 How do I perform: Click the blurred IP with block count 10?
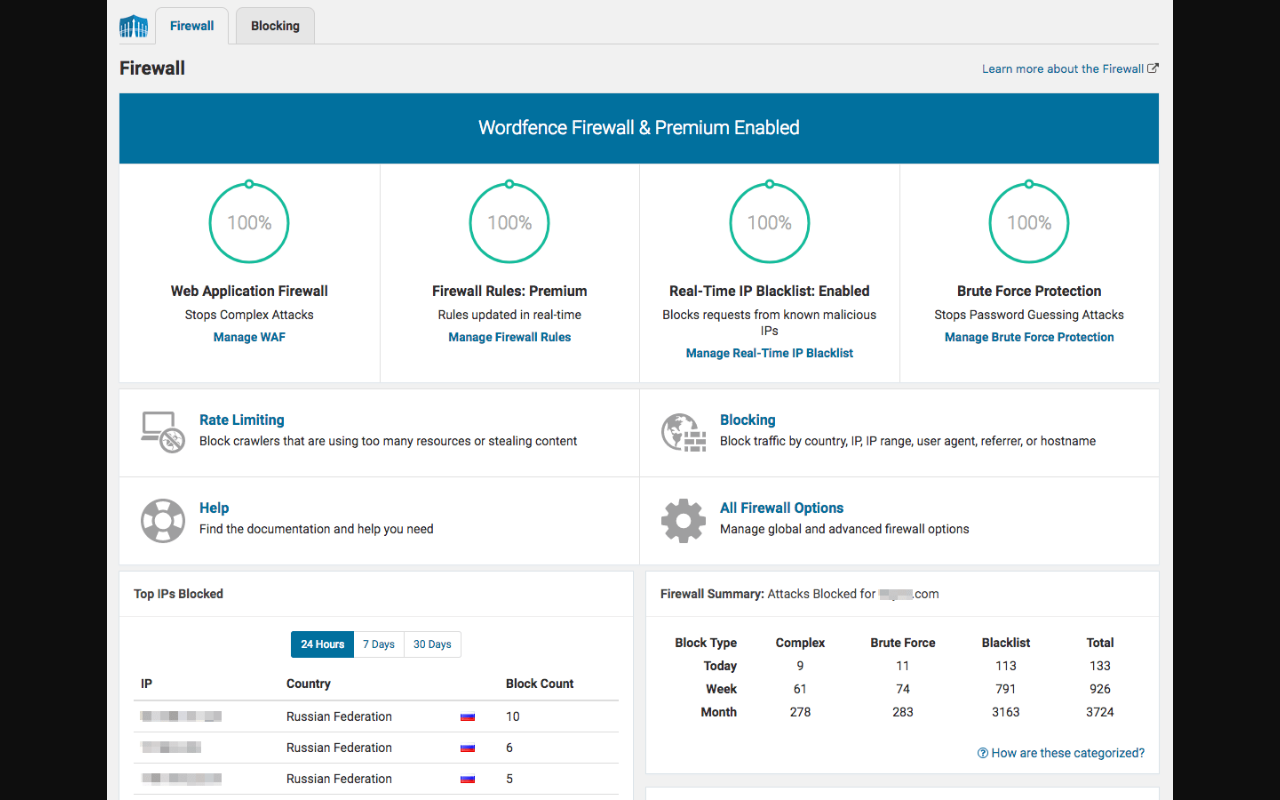[x=181, y=717]
